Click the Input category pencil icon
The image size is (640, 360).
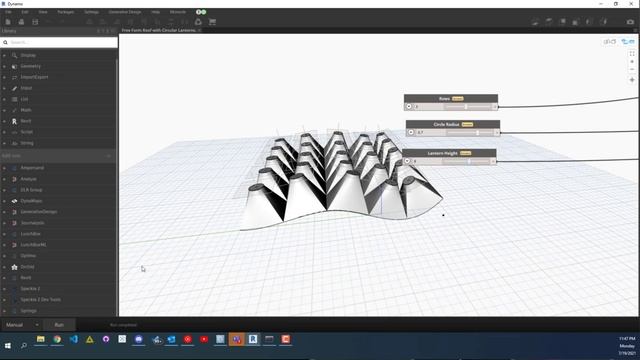pos(14,88)
